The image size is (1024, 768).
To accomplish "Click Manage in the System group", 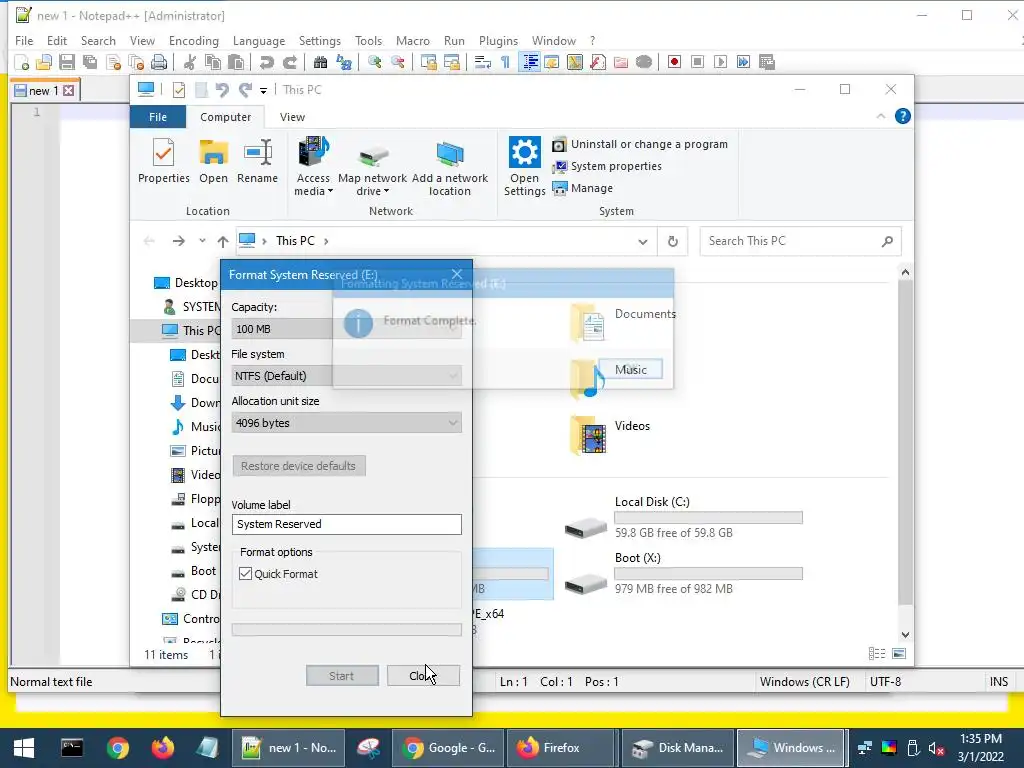I will 583,188.
